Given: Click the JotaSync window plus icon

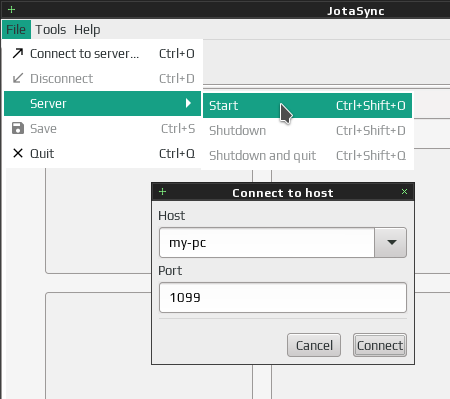Looking at the screenshot, I should point(11,10).
